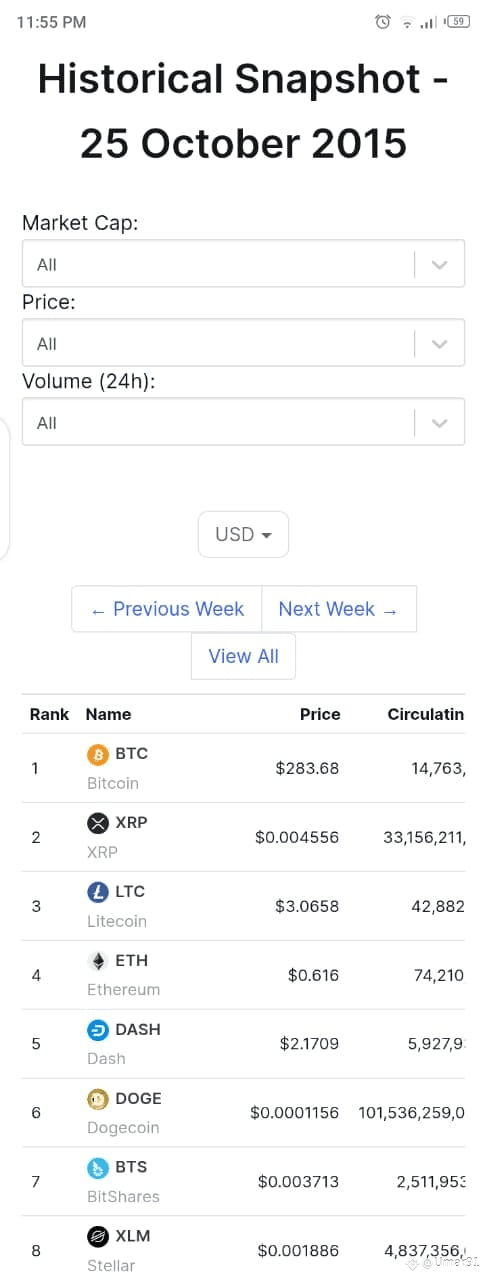Click the BitShares logo icon
Image resolution: width=487 pixels, height=1280 pixels.
point(98,1168)
